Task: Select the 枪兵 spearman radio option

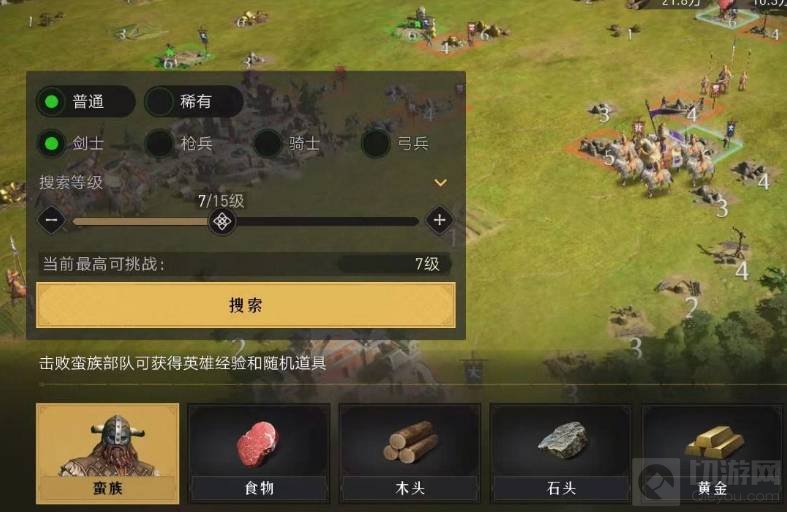Action: 181,144
